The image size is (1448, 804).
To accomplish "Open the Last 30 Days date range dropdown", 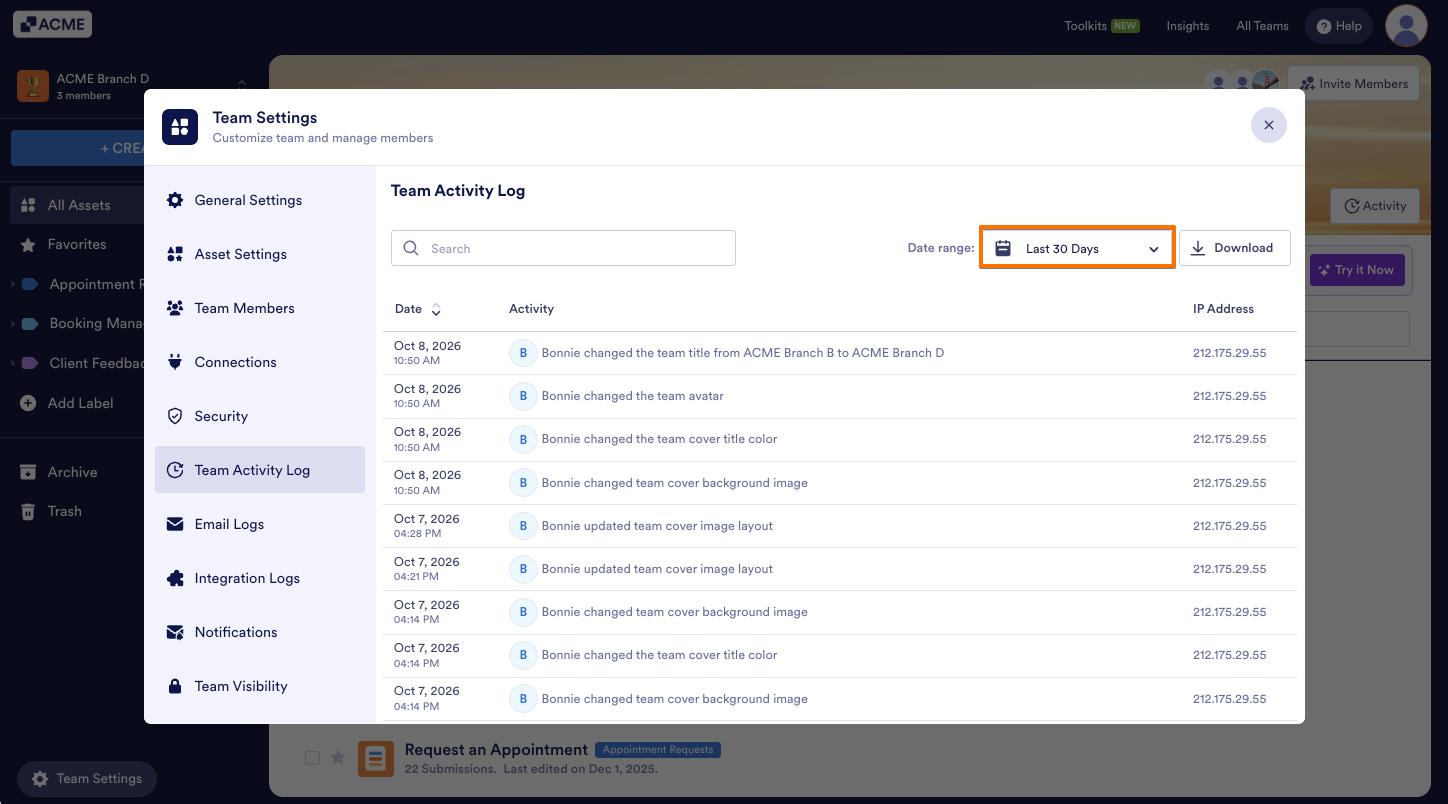I will click(1077, 248).
